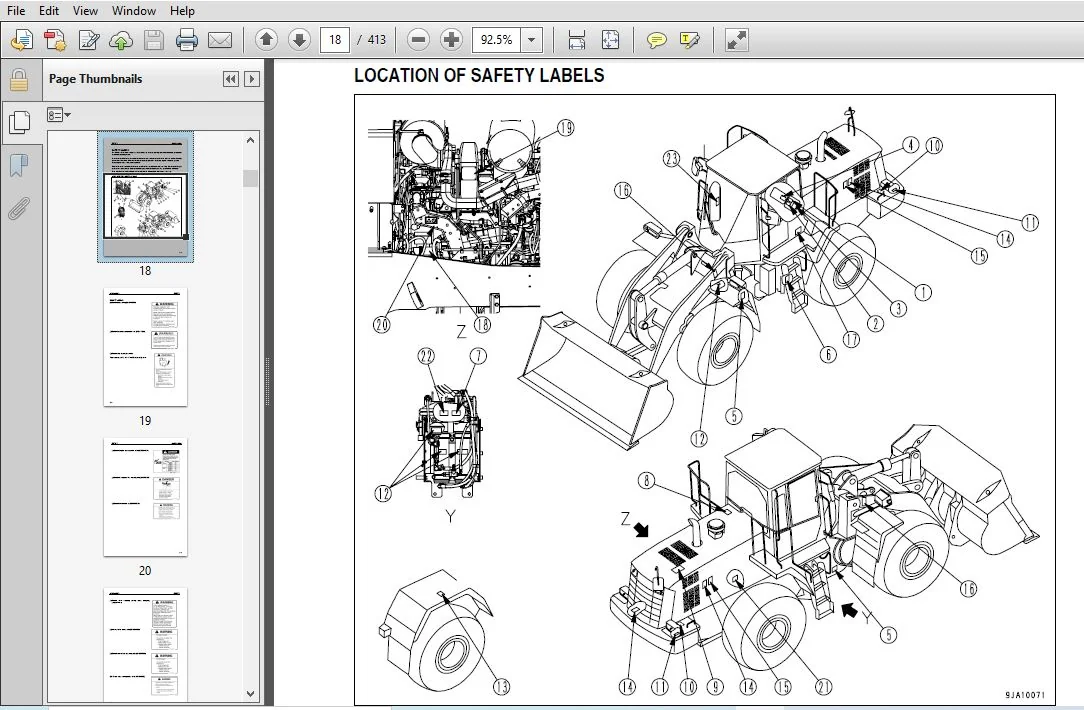The height and width of the screenshot is (710, 1084).
Task: Click the thumbnail label number 20
Action: [x=145, y=570]
